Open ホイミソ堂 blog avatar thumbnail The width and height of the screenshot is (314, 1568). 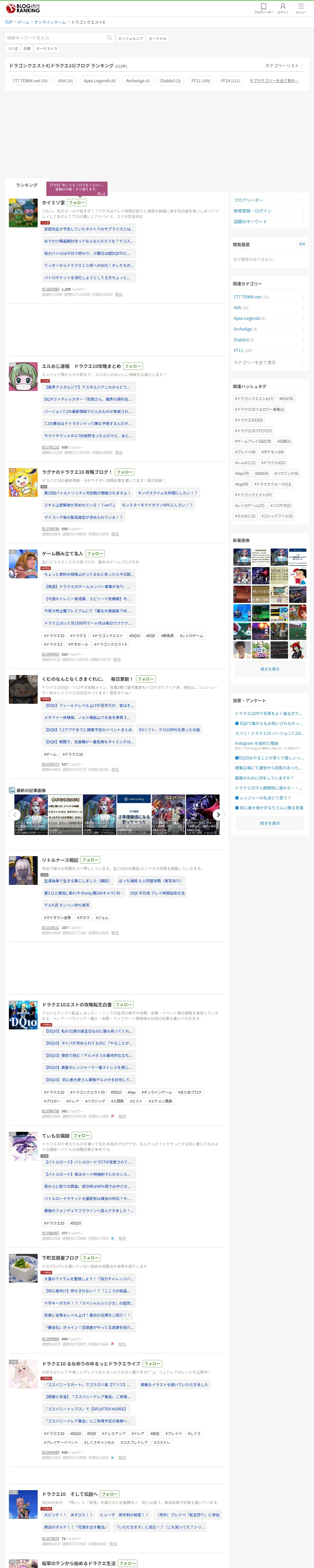(23, 213)
